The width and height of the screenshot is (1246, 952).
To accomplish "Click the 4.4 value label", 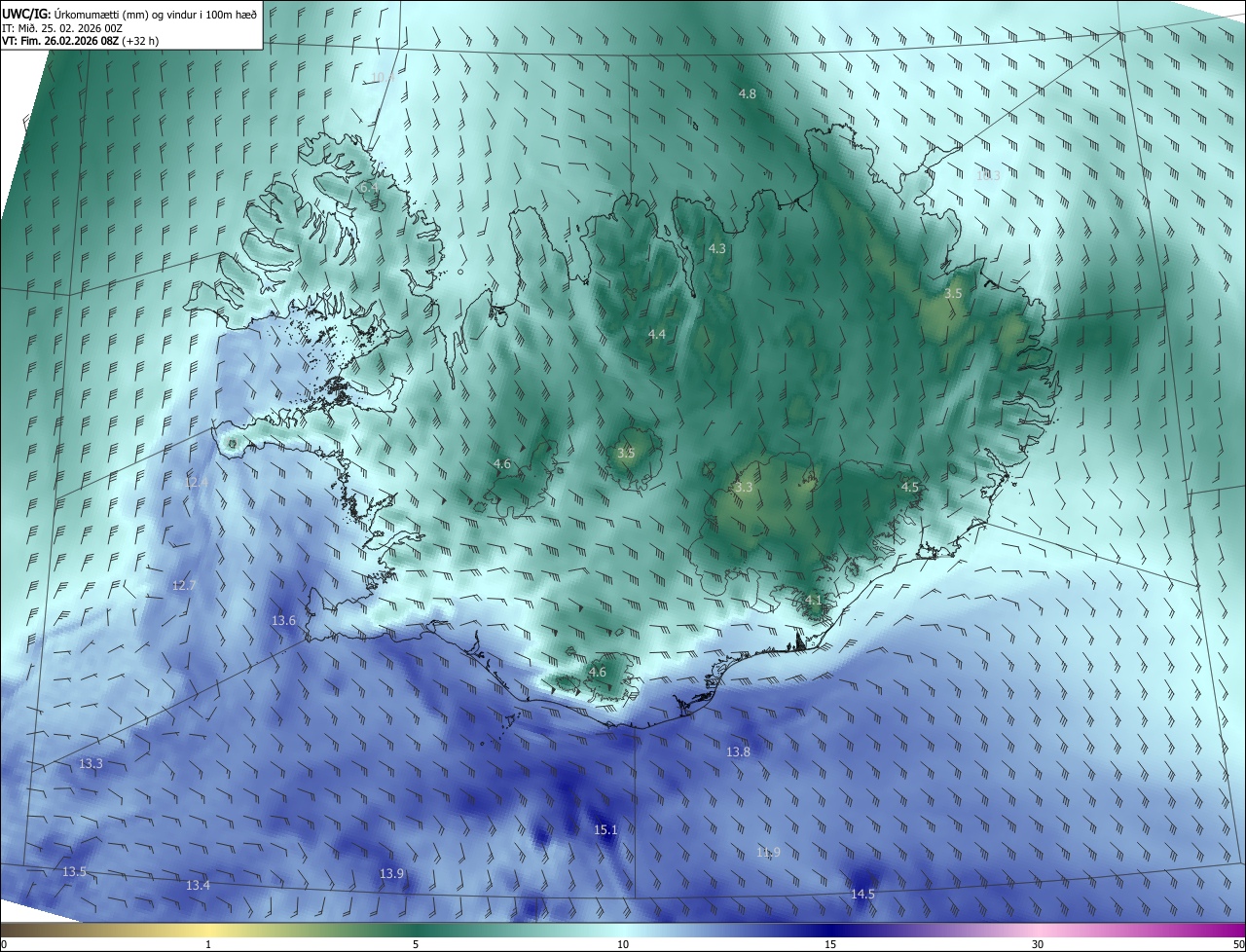I will coord(657,334).
